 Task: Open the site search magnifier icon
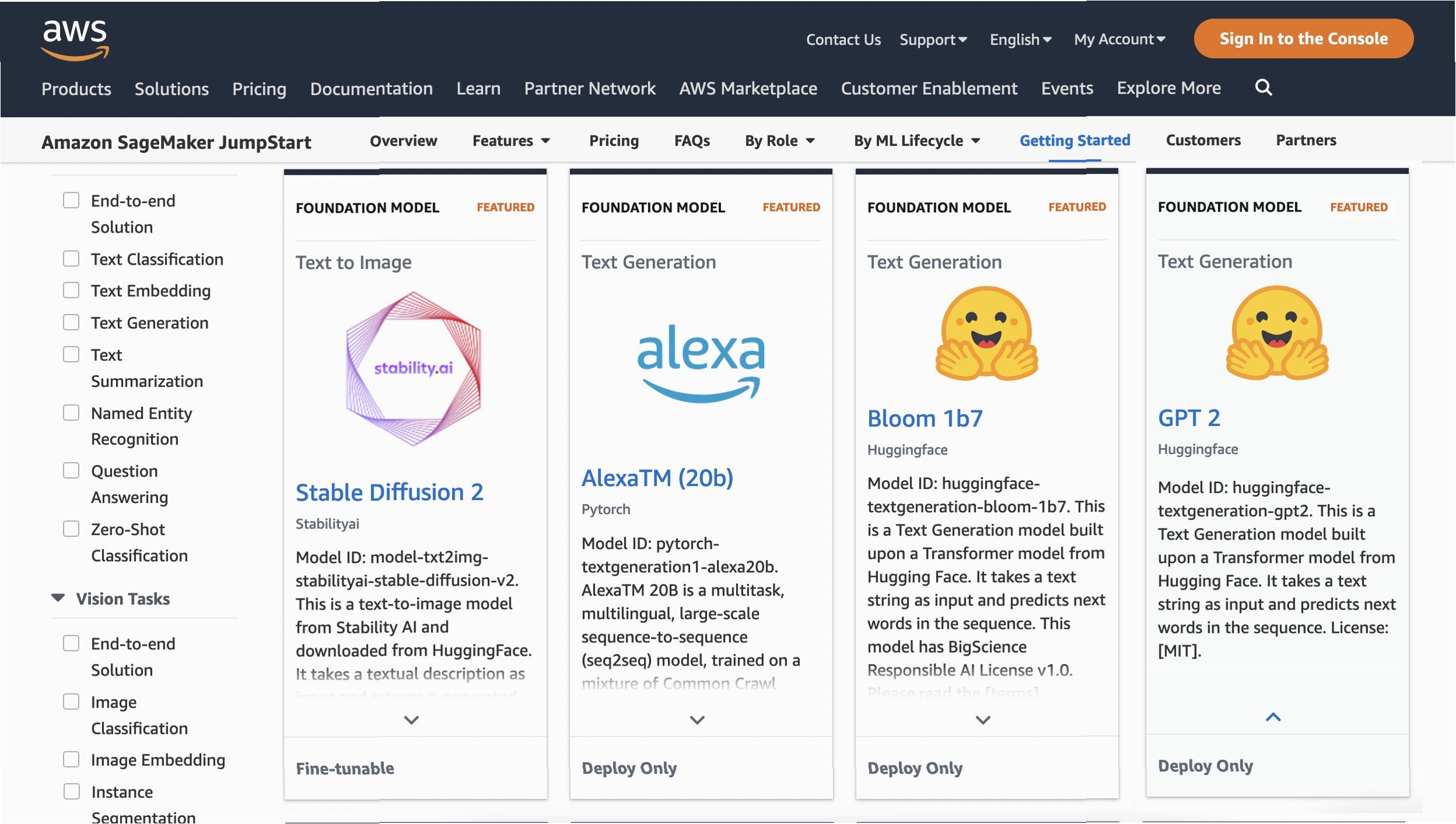click(1263, 87)
